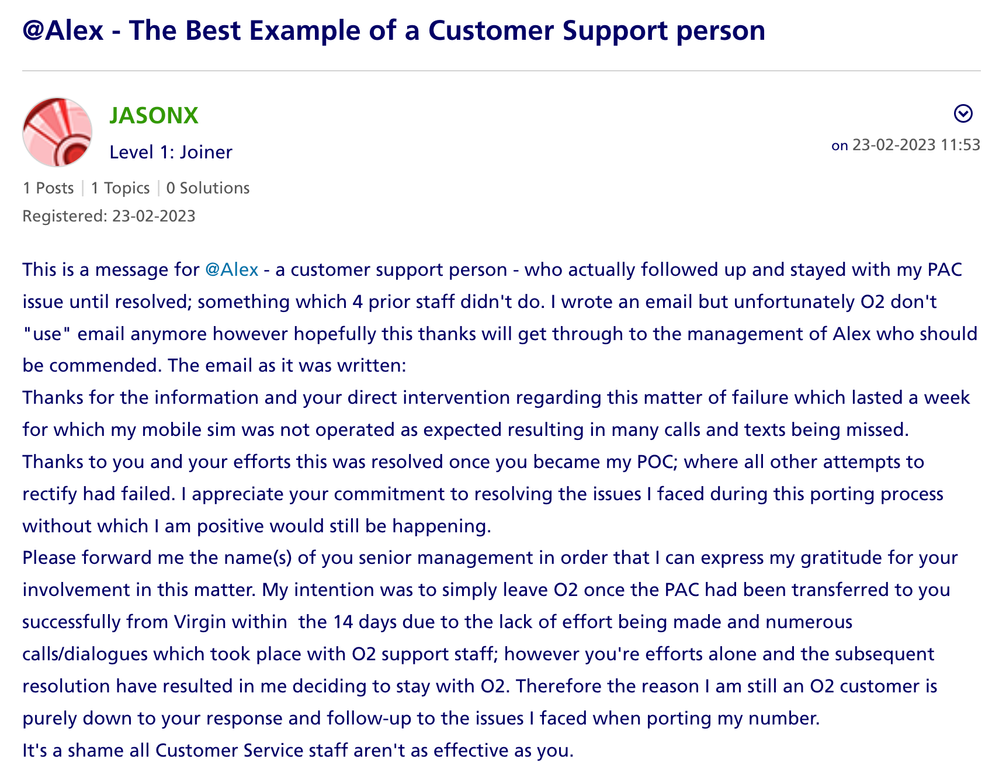Click the 0 Solutions count
This screenshot has height=783, width=999.
208,188
